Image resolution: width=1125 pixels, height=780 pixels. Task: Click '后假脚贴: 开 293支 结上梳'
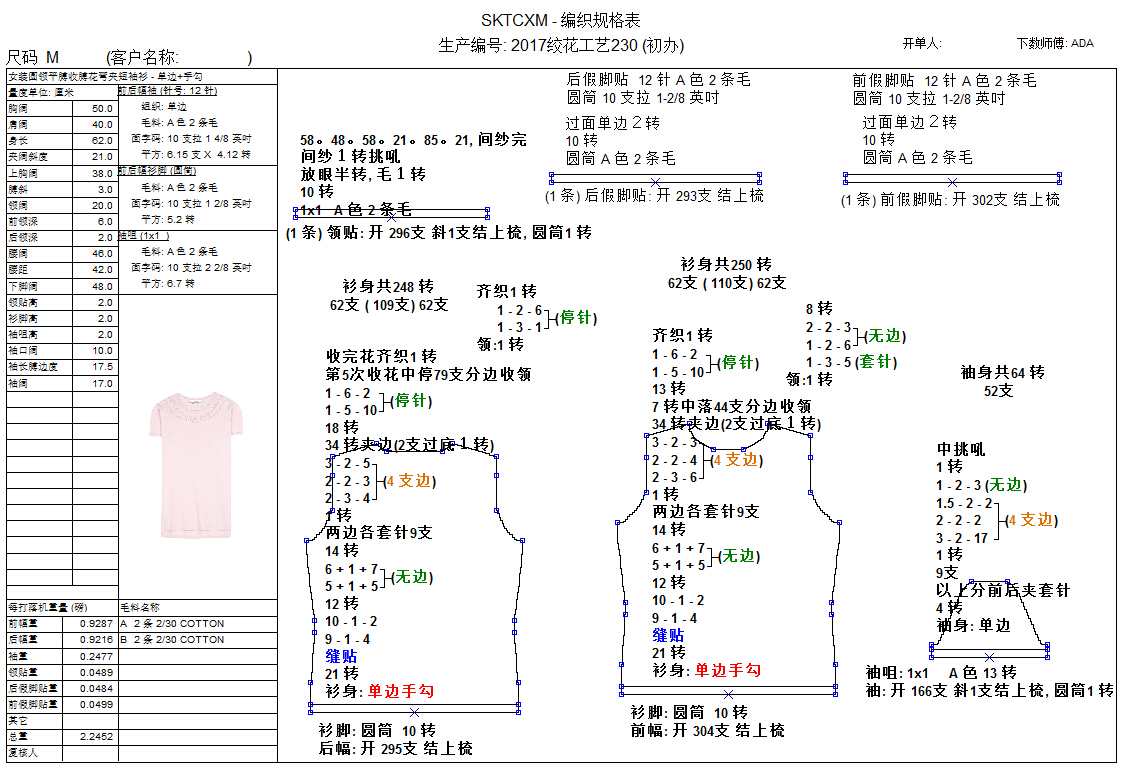click(674, 196)
